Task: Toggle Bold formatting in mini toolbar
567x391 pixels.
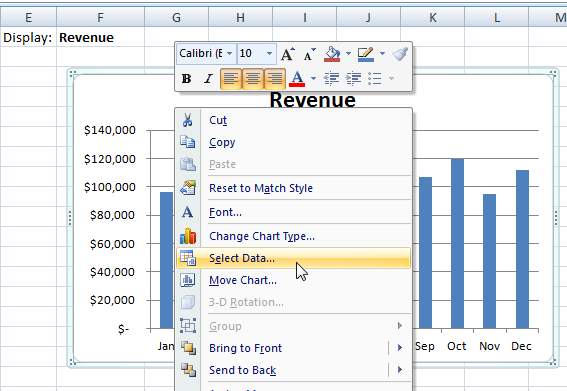Action: coord(187,78)
